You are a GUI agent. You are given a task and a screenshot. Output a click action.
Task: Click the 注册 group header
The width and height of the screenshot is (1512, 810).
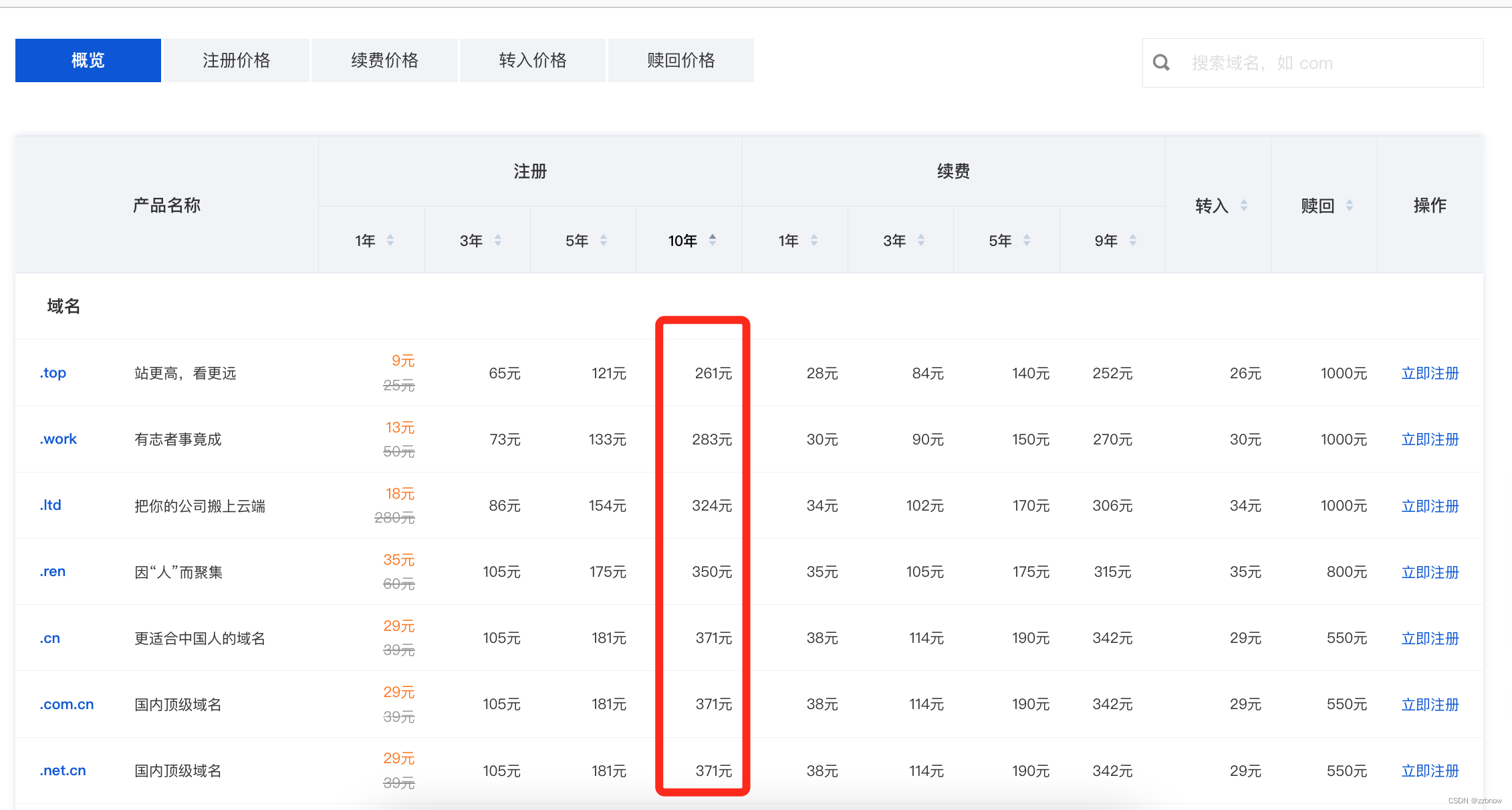(530, 171)
